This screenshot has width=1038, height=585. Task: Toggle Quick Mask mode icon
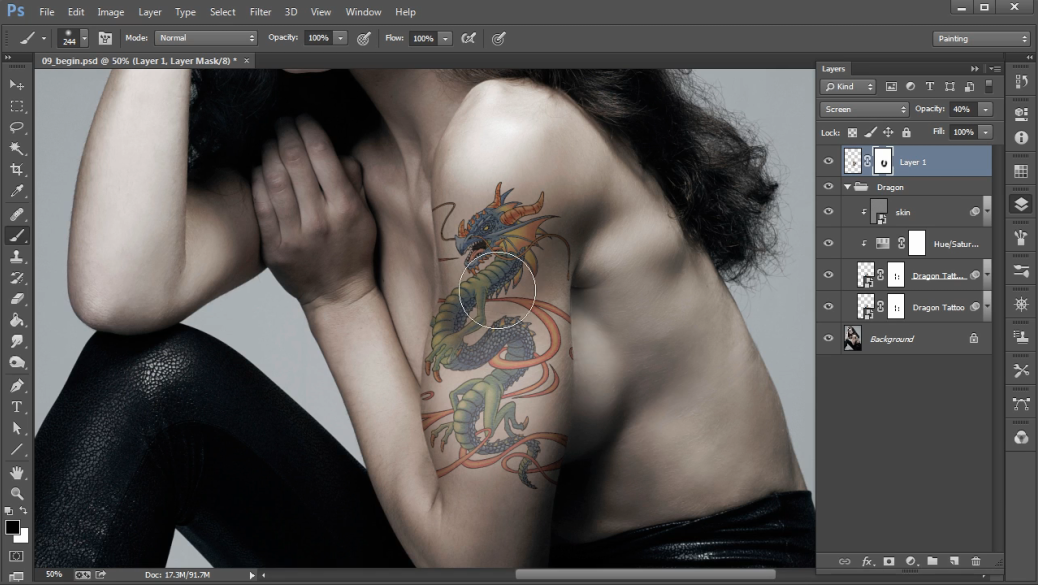pyautogui.click(x=17, y=556)
